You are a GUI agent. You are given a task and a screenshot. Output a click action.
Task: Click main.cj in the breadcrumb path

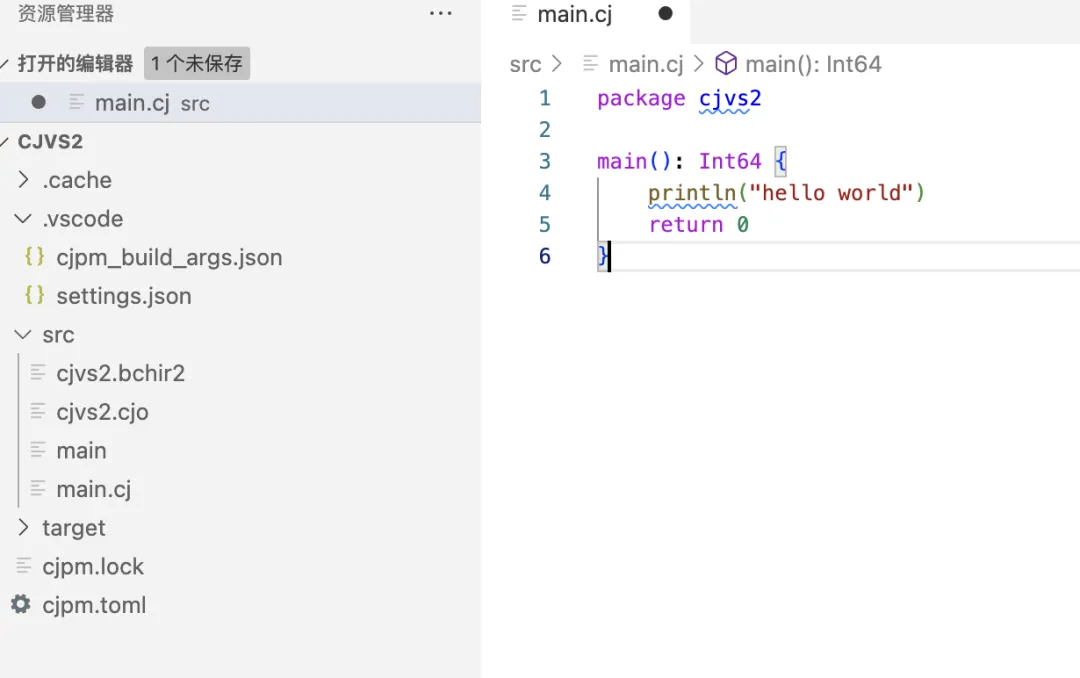(x=645, y=65)
